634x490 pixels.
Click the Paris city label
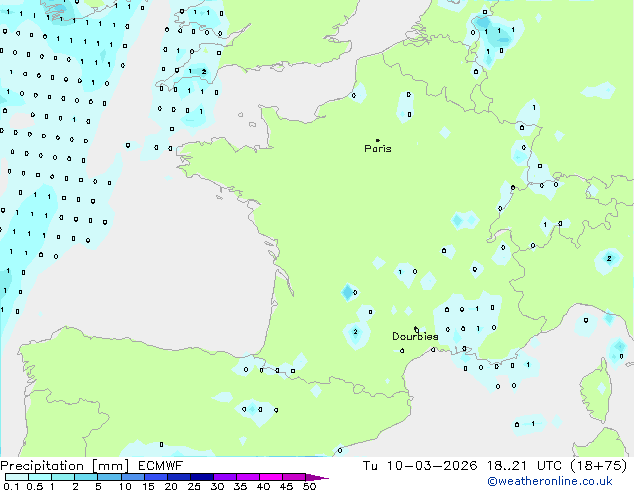click(378, 149)
